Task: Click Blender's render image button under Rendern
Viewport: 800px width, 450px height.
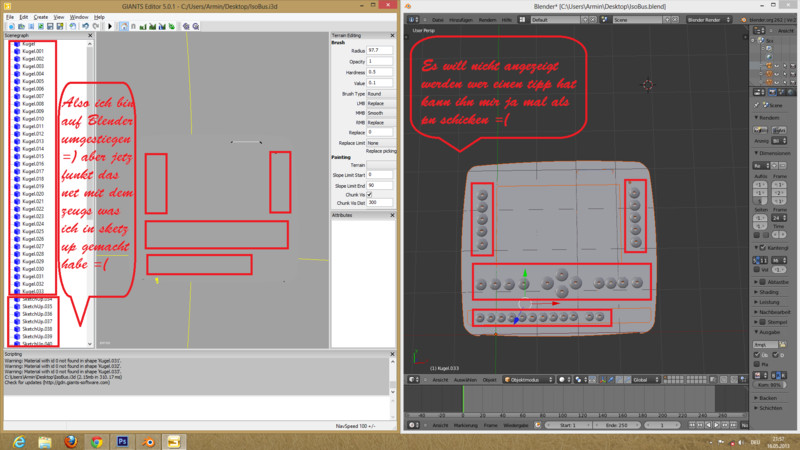Action: point(760,130)
